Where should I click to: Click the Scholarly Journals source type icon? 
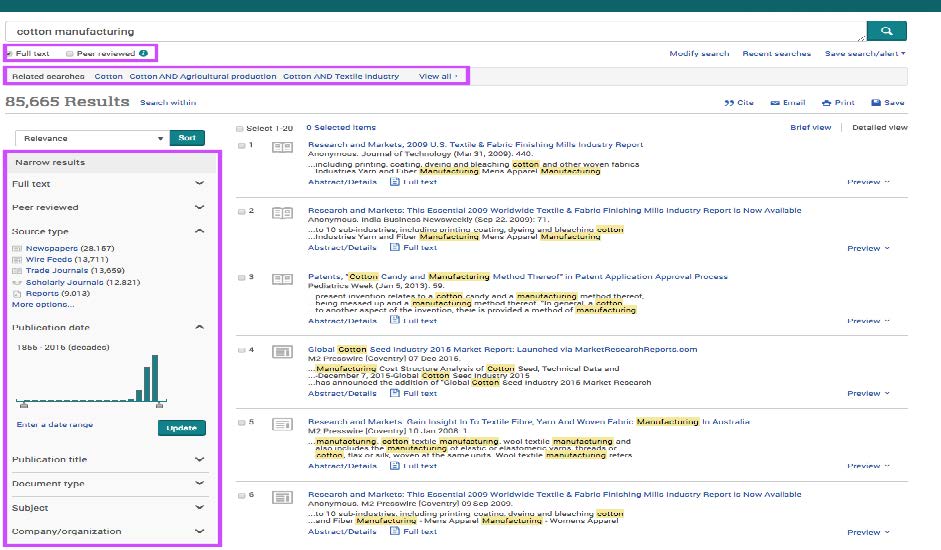coord(17,282)
